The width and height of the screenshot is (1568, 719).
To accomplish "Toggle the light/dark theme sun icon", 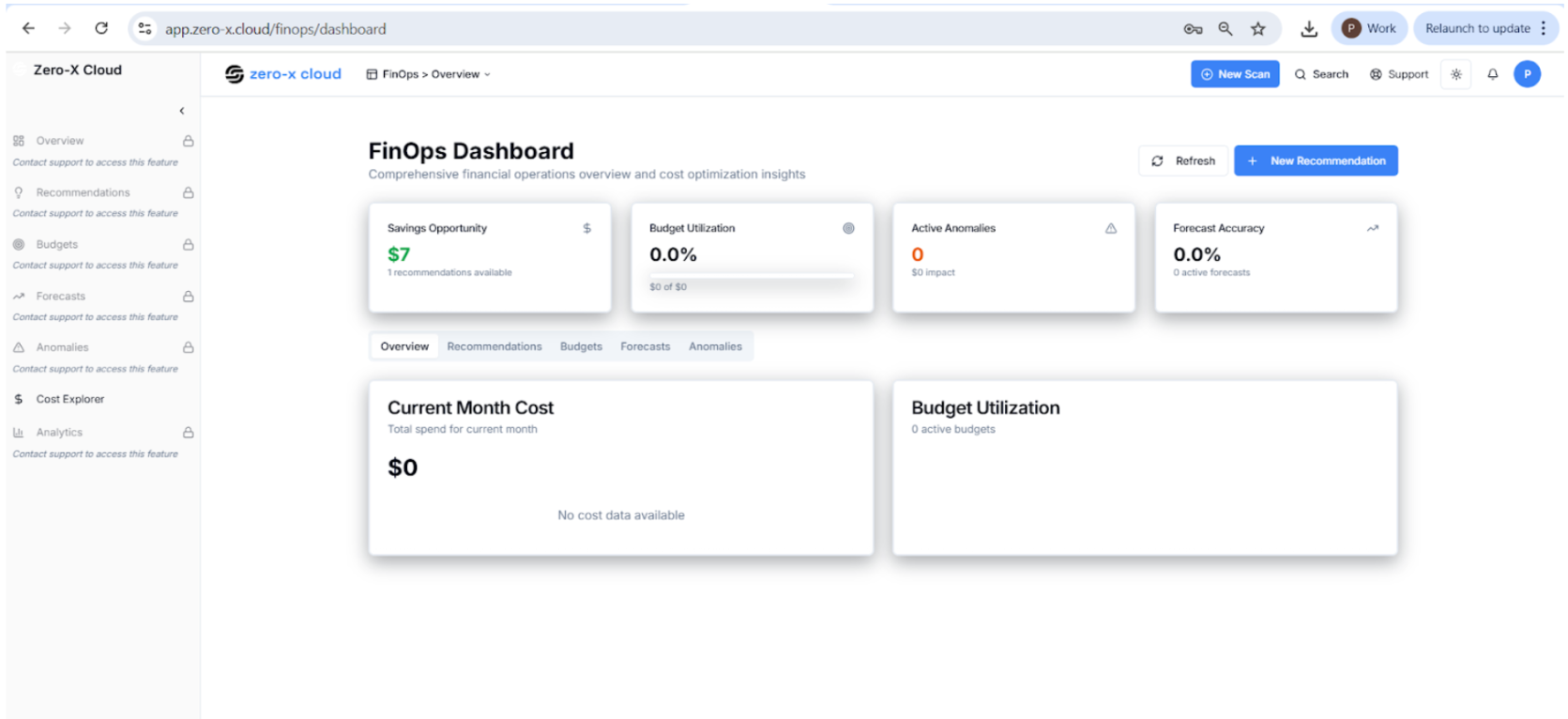I will point(1456,74).
